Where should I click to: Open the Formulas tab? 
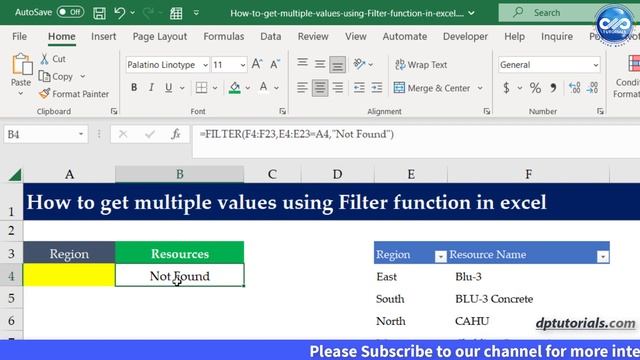pyautogui.click(x=224, y=36)
